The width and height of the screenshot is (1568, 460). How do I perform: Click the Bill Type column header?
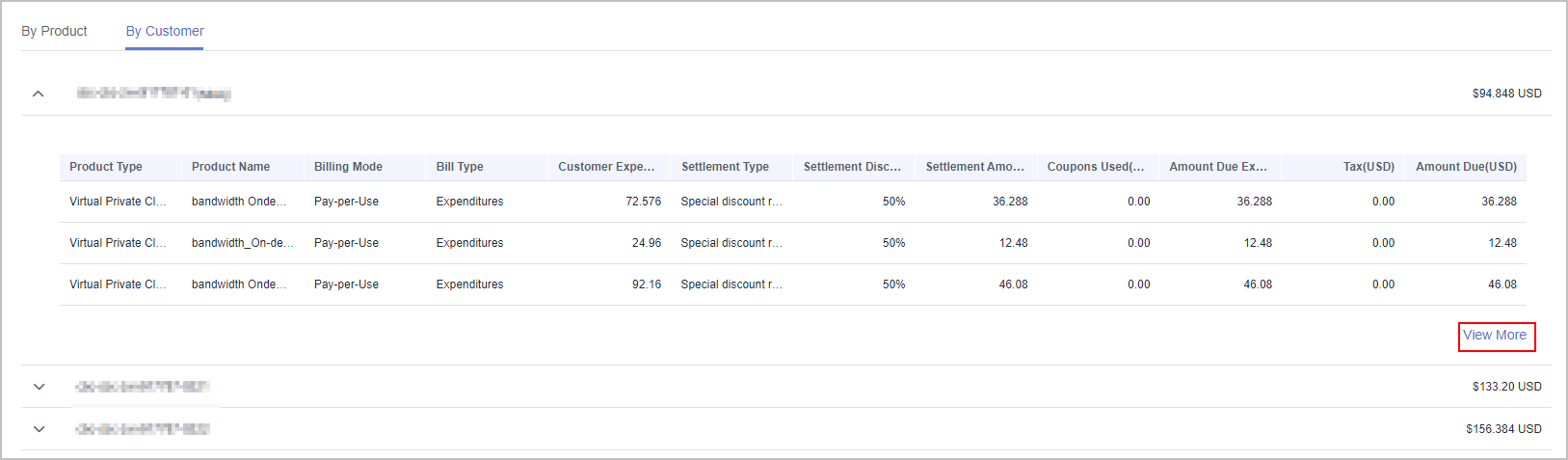460,167
